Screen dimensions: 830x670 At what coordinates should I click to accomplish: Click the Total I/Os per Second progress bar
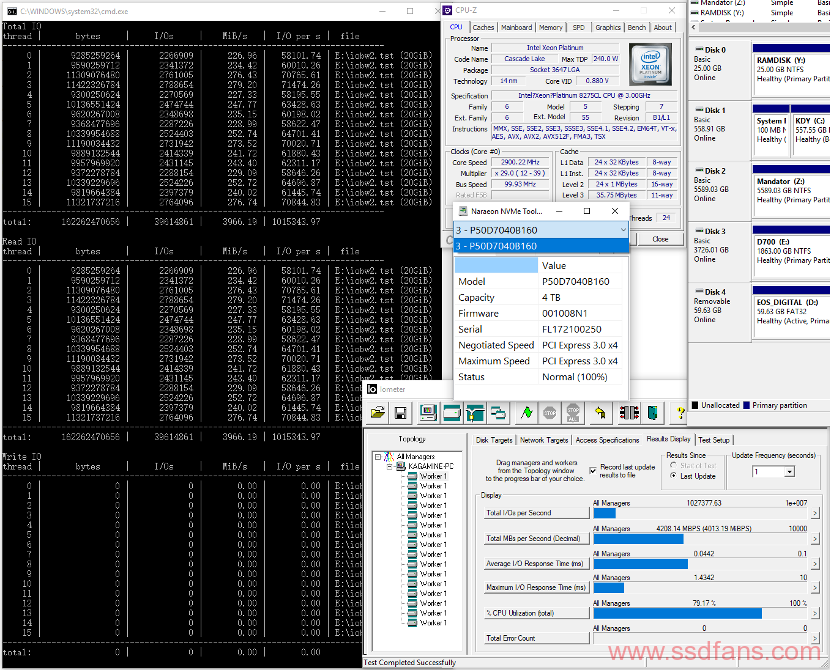(701, 513)
